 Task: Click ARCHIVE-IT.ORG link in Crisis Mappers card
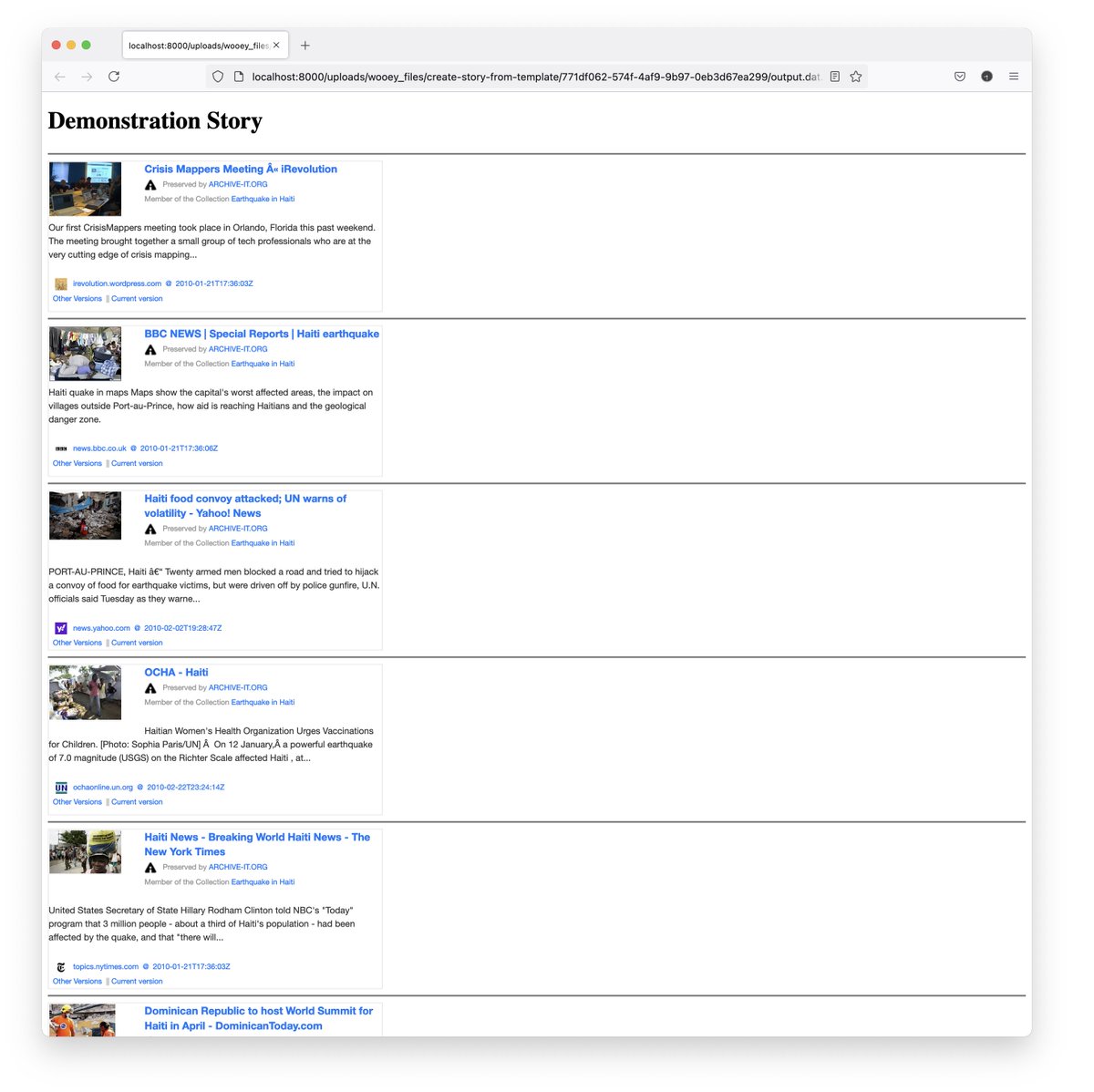tap(238, 184)
